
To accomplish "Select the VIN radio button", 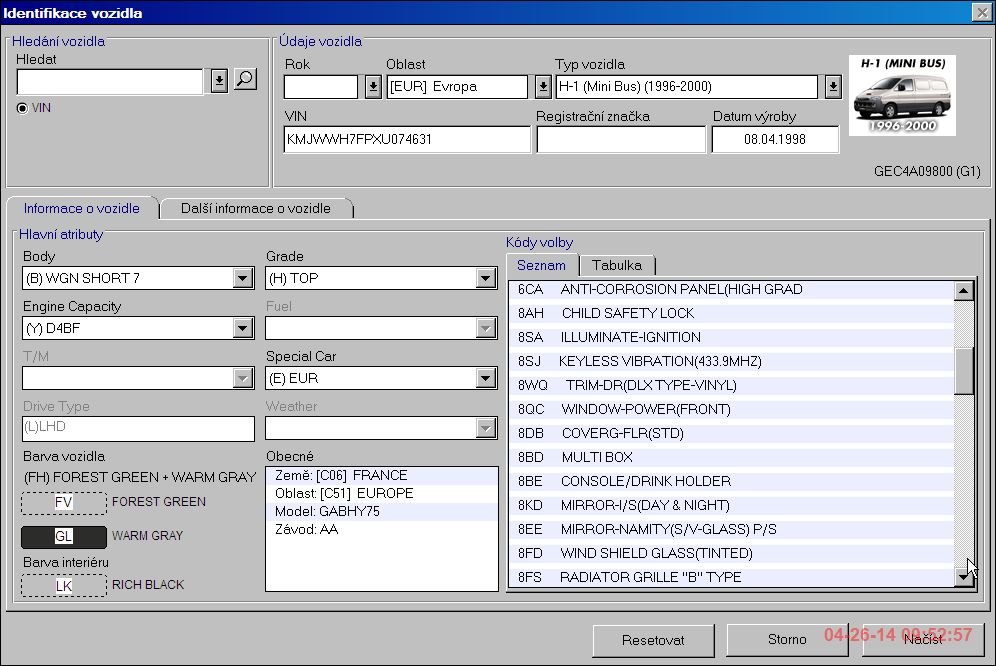I will (22, 108).
